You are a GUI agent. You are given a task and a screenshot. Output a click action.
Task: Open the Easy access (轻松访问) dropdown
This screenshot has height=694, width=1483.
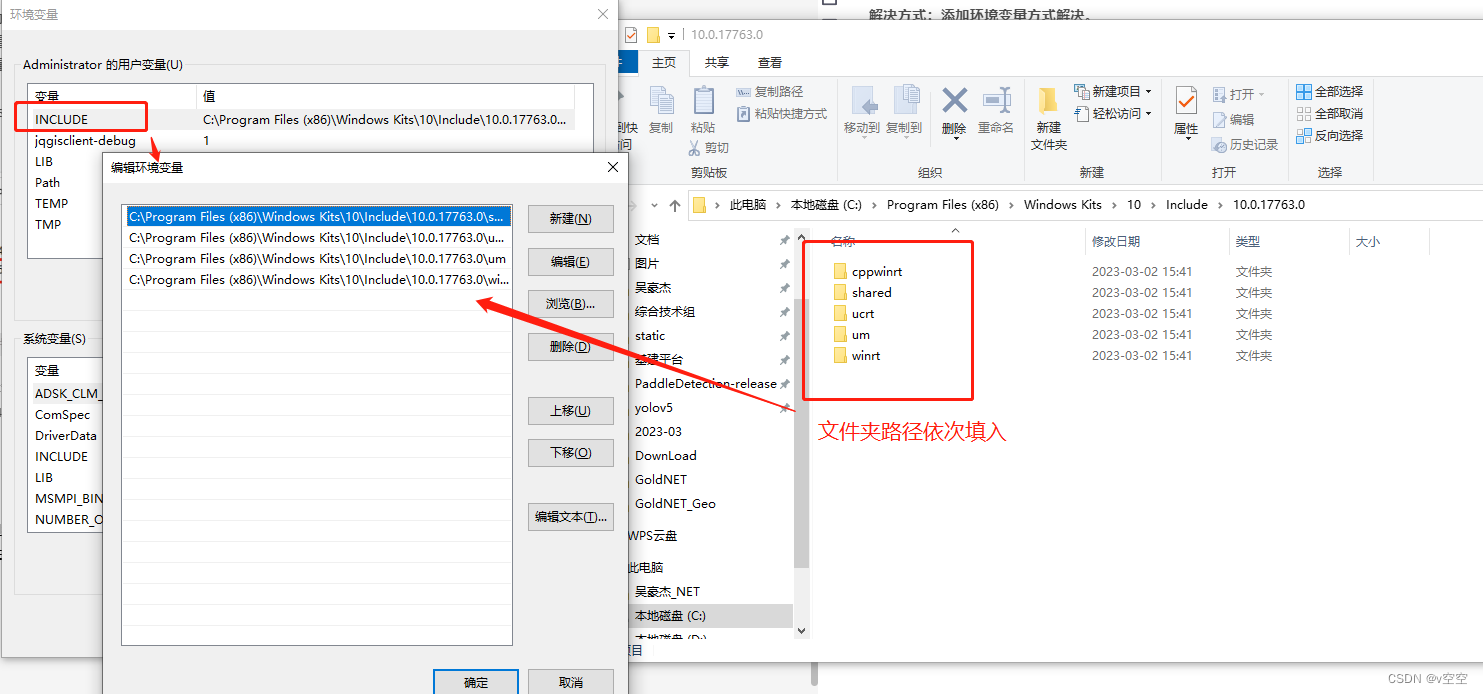pyautogui.click(x=1113, y=114)
